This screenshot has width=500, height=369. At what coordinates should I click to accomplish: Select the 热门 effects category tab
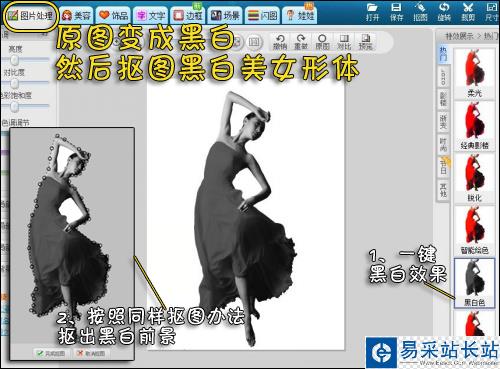click(x=443, y=54)
